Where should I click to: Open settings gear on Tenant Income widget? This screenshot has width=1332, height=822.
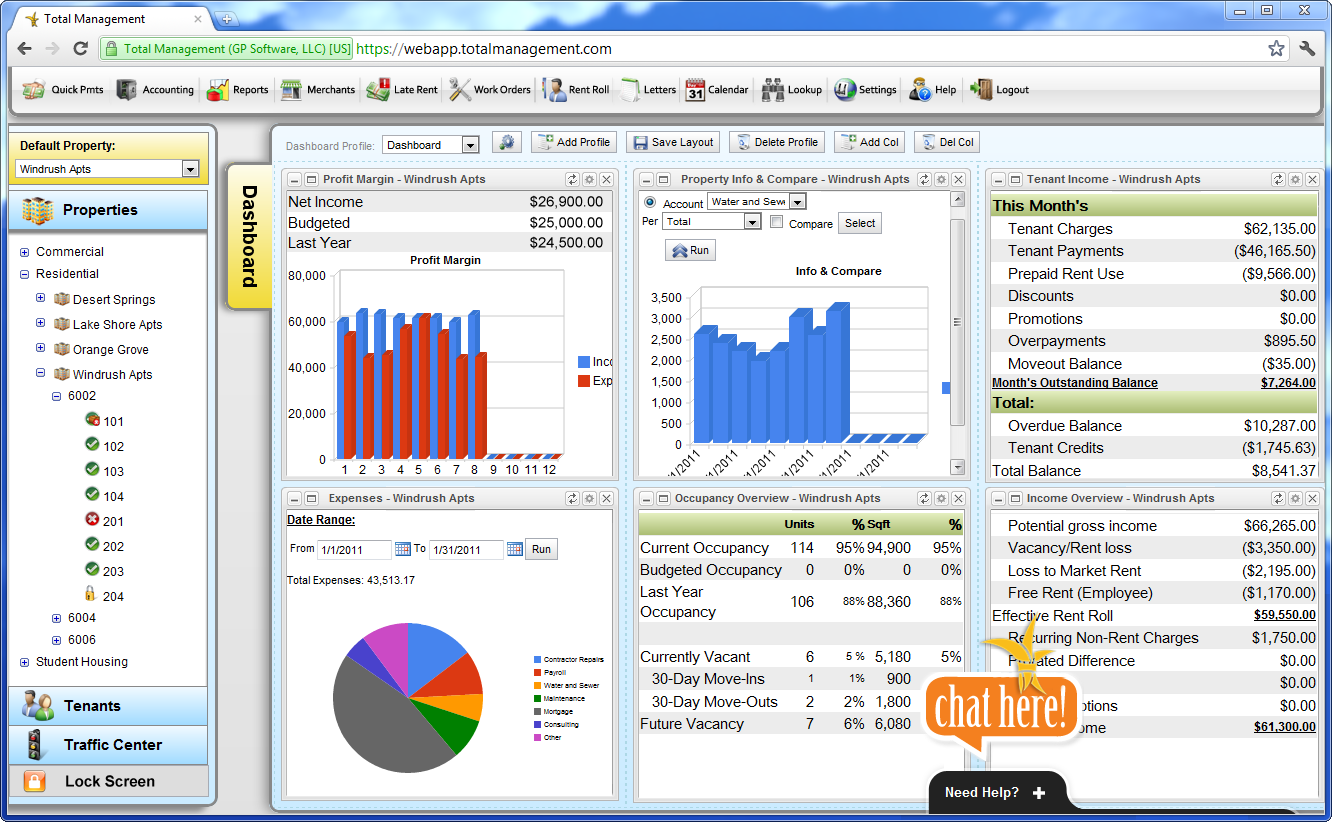tap(1295, 179)
